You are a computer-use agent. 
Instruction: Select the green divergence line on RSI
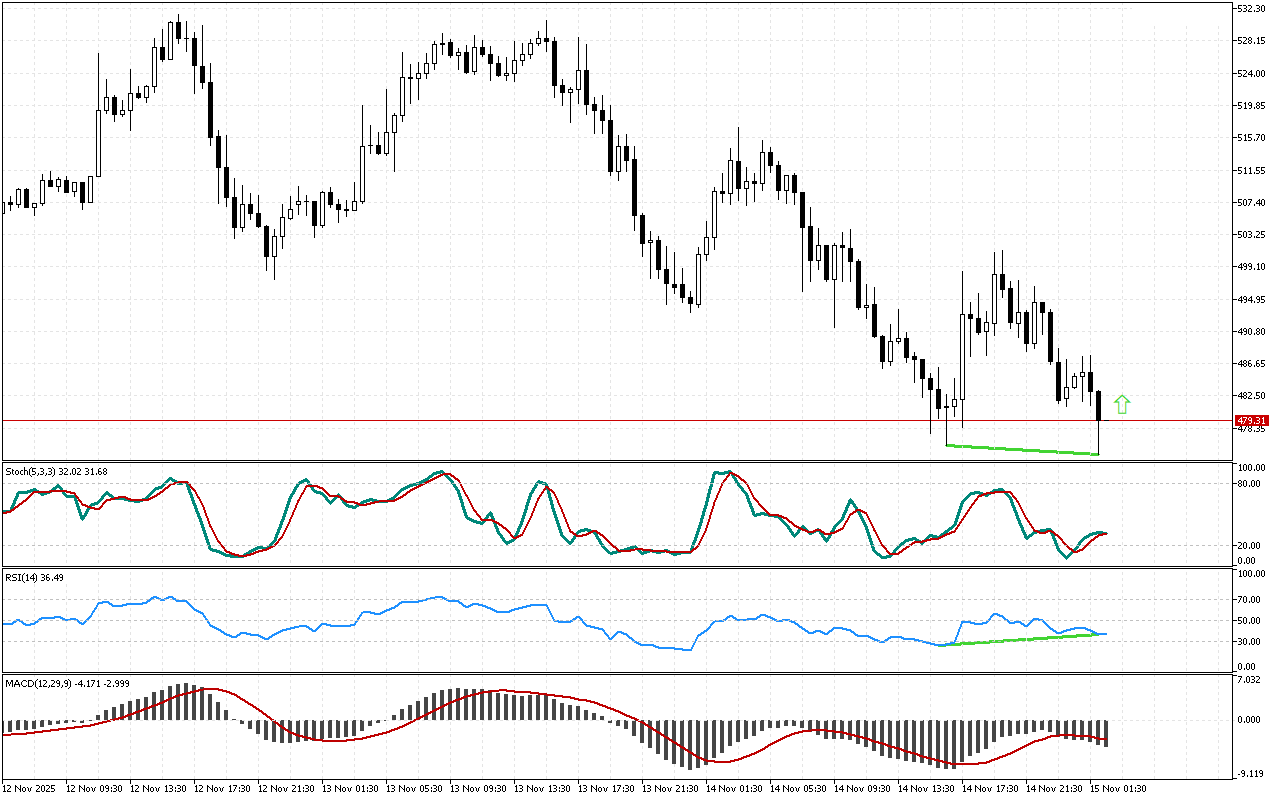(1020, 639)
